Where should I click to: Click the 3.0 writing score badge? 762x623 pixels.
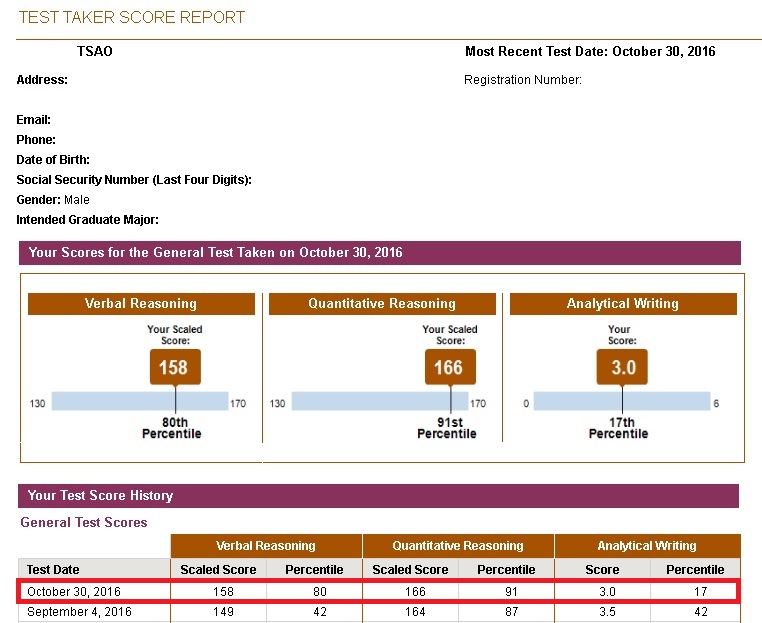(622, 367)
